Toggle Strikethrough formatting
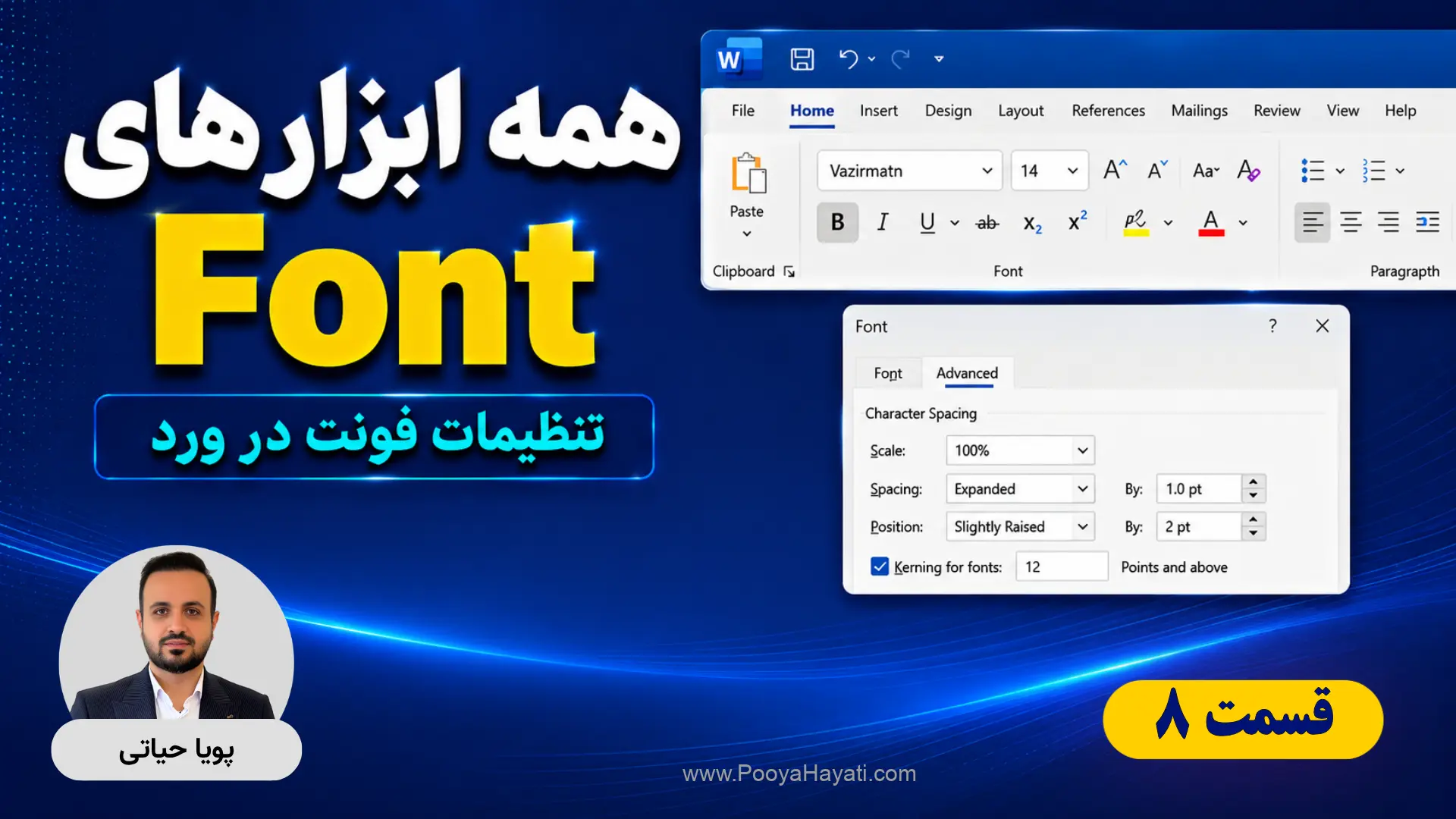The image size is (1456, 819). tap(987, 223)
